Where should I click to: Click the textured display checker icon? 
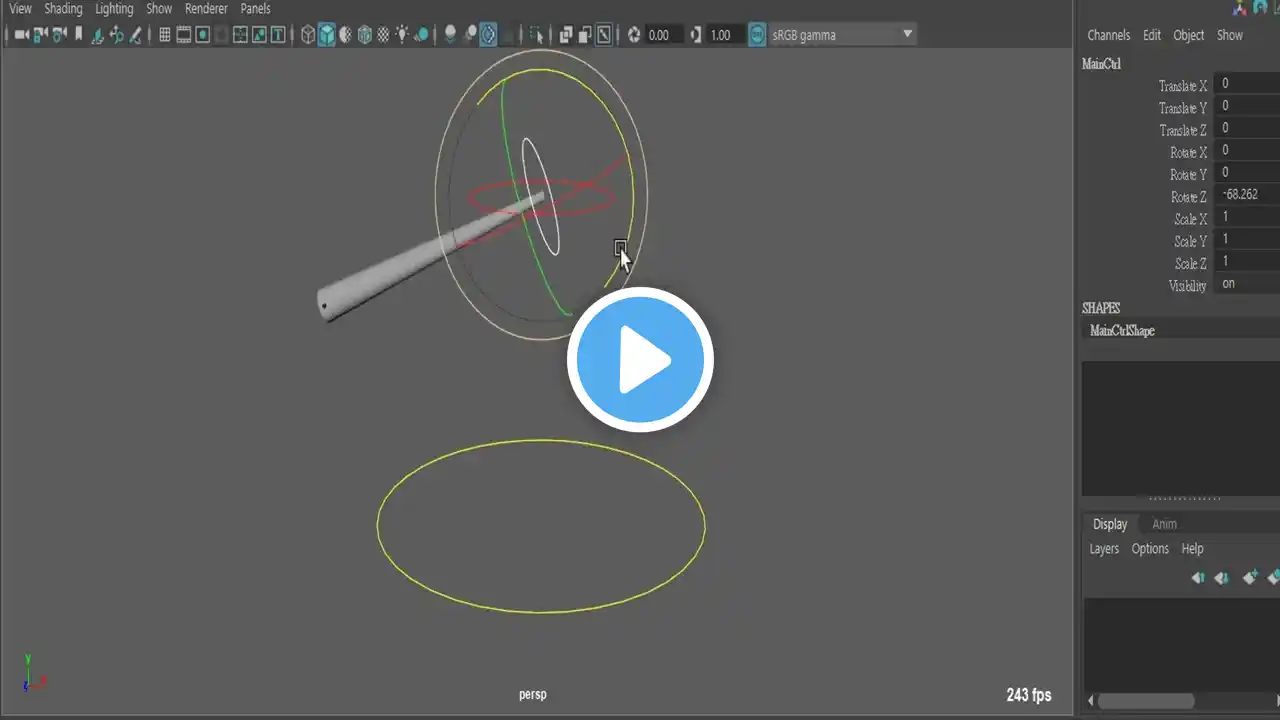[x=383, y=35]
